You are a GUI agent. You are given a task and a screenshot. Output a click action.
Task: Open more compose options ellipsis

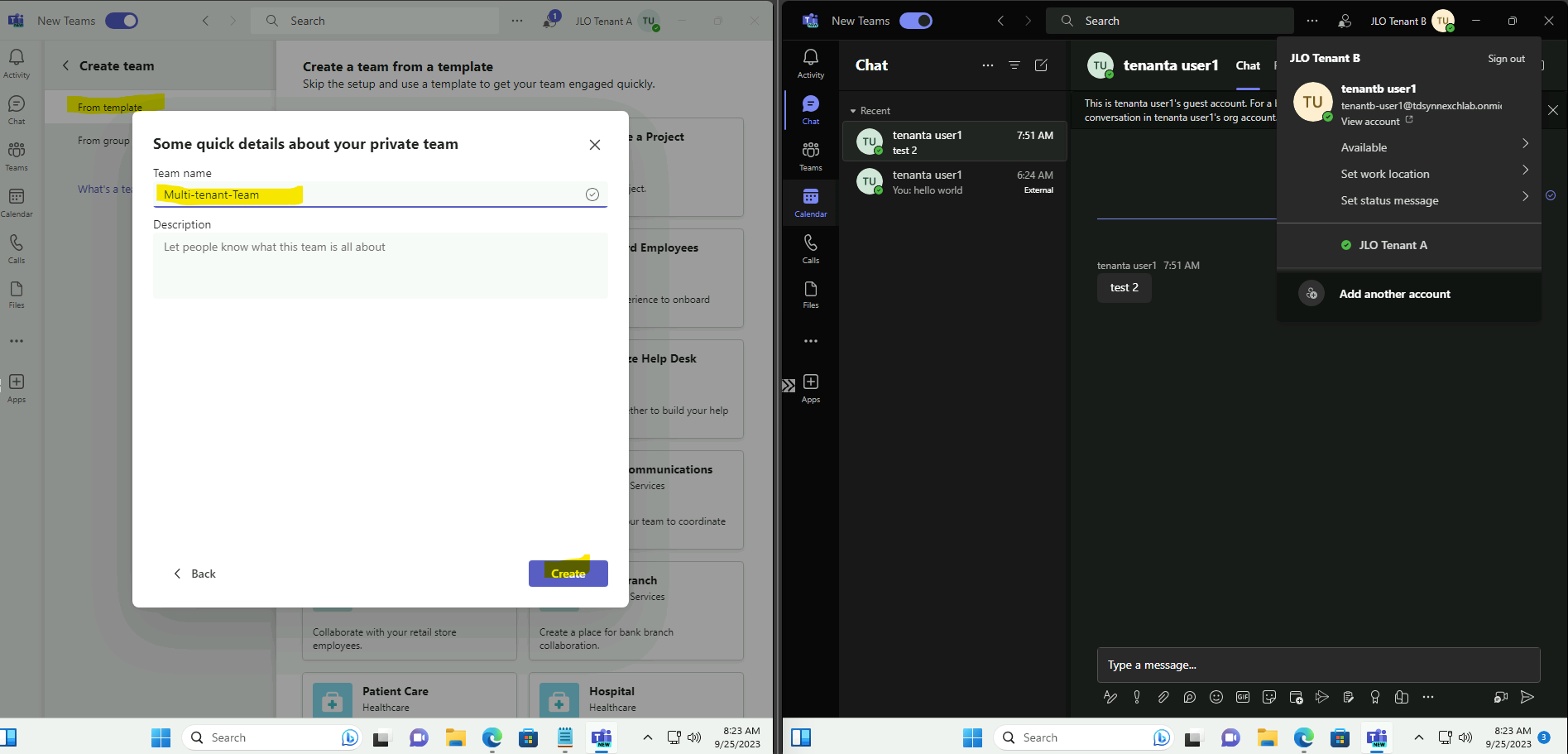[1428, 697]
